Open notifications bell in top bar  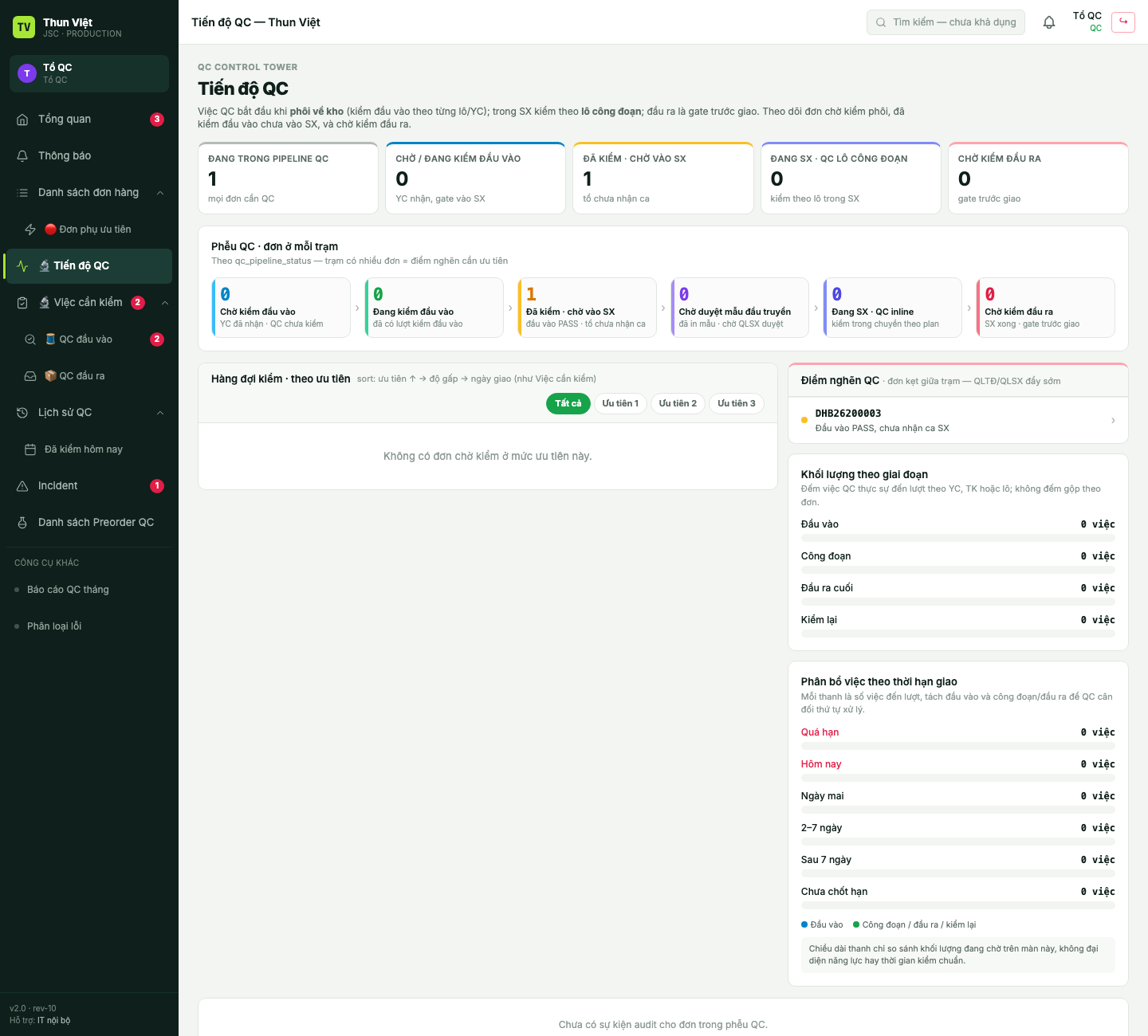(x=1049, y=22)
